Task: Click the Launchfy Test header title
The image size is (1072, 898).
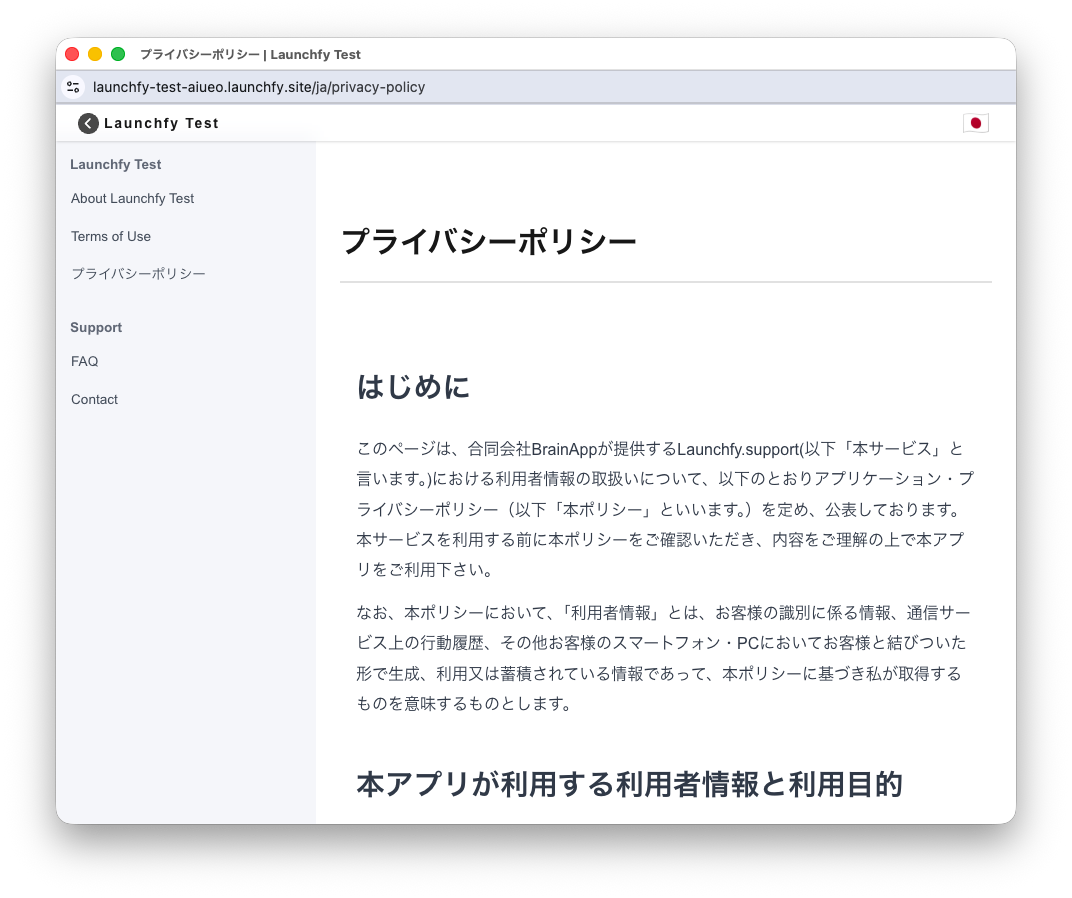Action: point(161,123)
